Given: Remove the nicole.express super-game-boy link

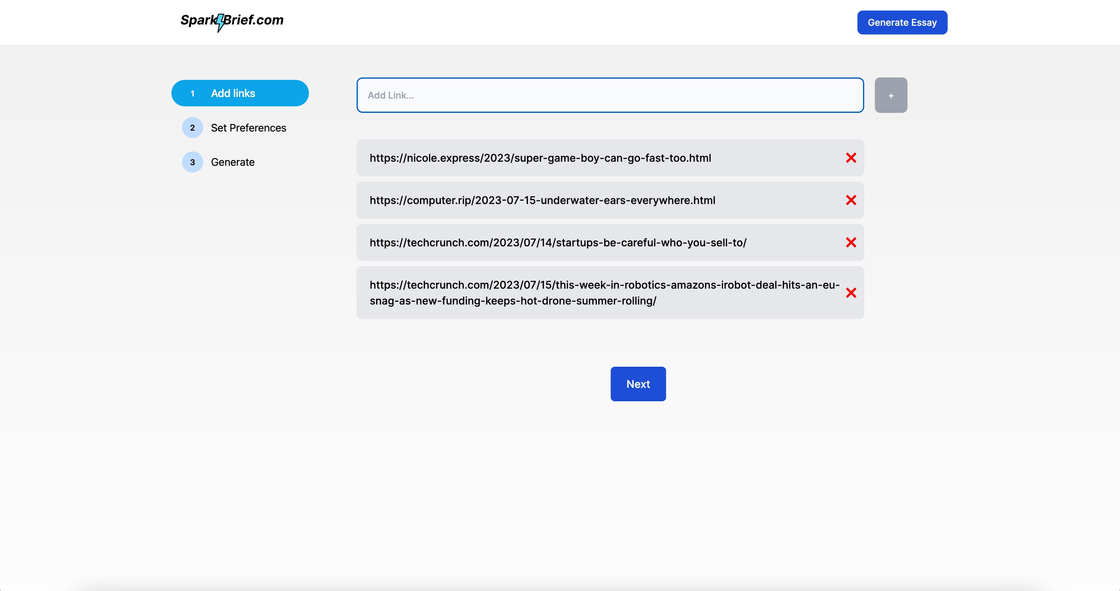Looking at the screenshot, I should tap(851, 158).
